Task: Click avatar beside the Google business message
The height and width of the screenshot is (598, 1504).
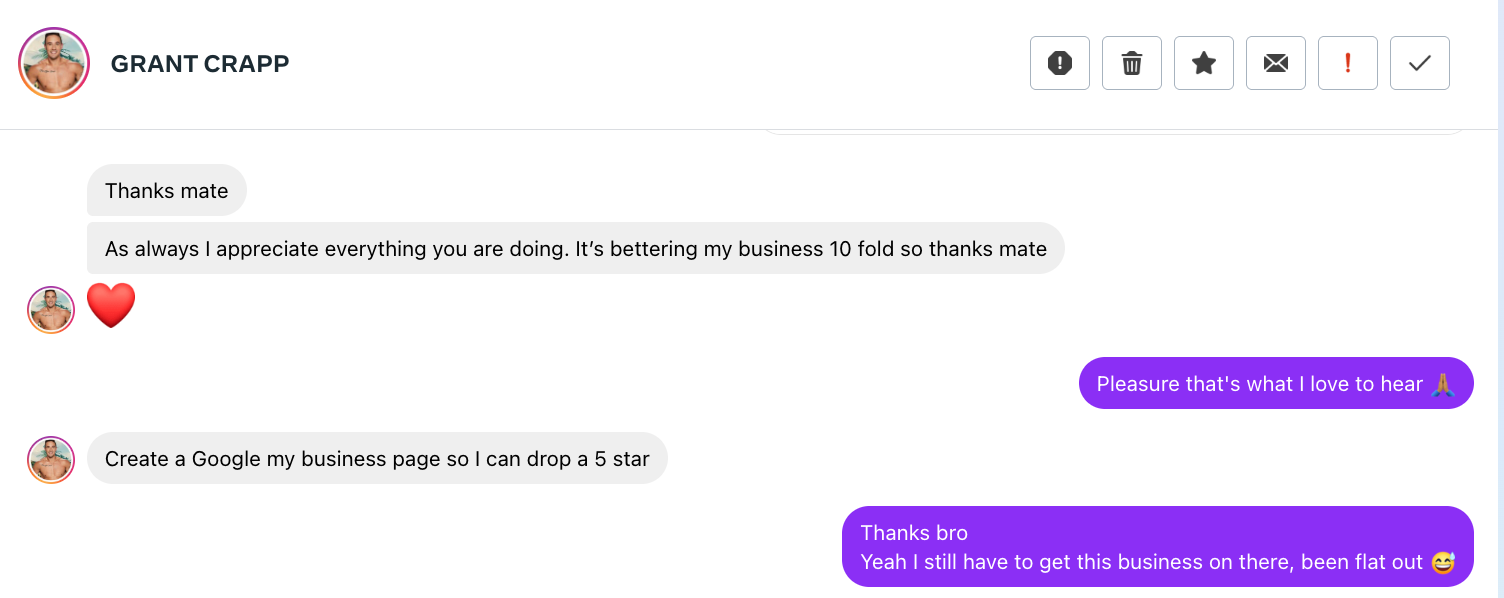Action: click(x=51, y=460)
